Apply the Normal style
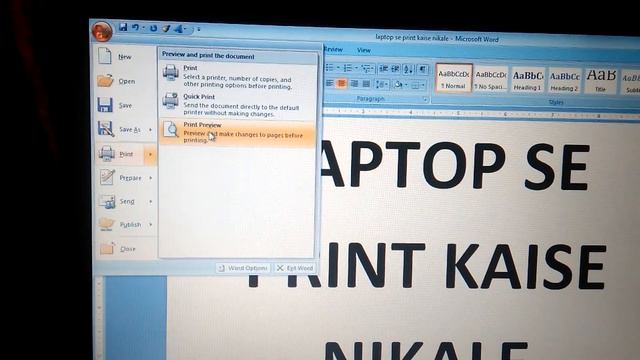The image size is (640, 360). 453,78
